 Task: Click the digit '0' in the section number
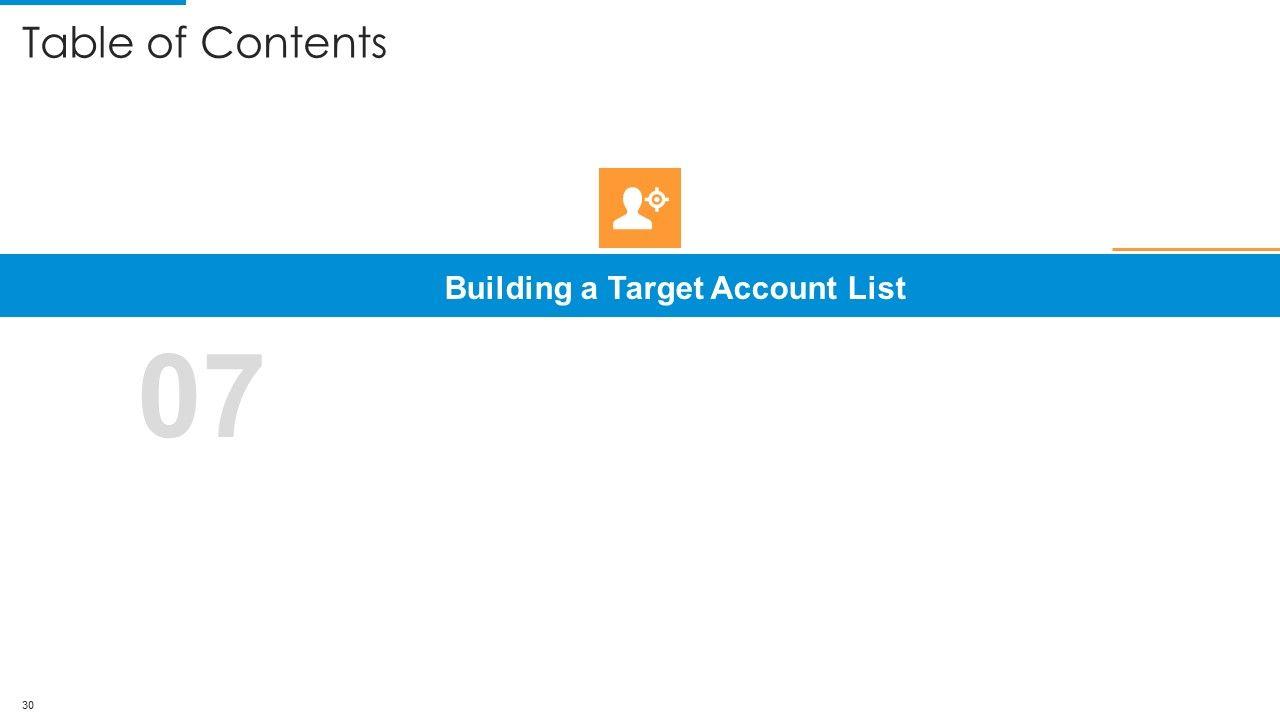click(170, 397)
